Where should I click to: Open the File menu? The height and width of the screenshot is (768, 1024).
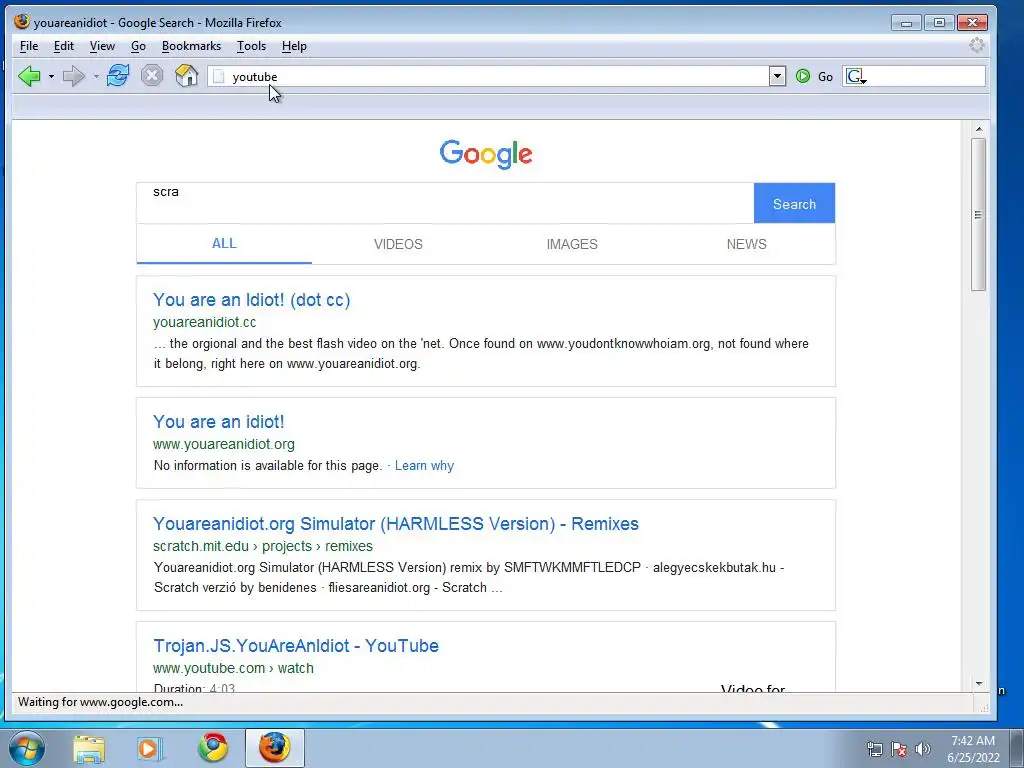tap(29, 46)
